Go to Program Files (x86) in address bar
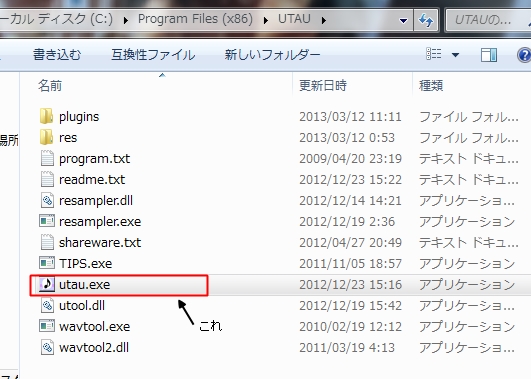The image size is (531, 379). (x=195, y=19)
